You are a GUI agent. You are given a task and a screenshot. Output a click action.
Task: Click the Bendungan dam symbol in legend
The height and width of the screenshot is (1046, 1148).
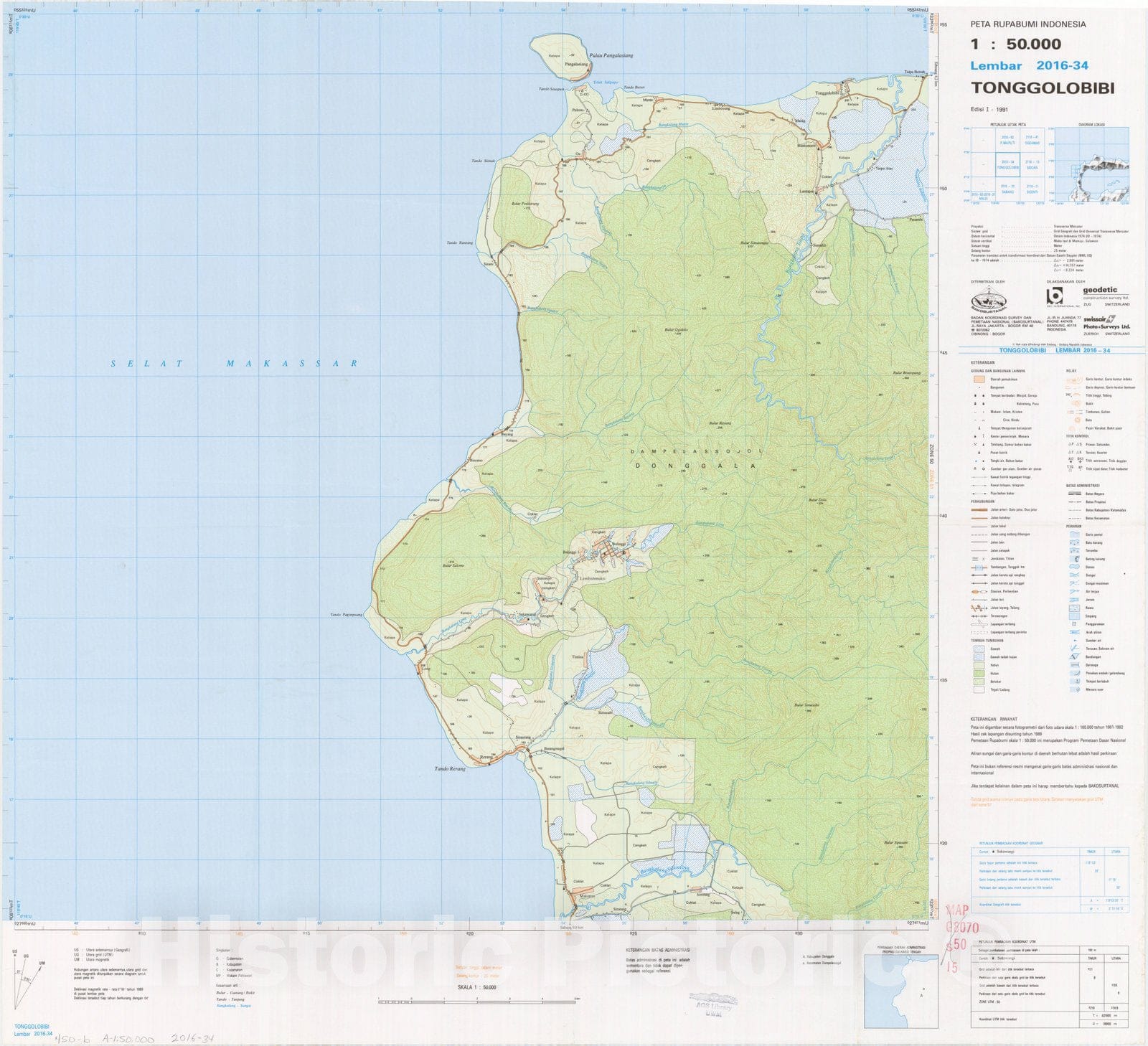point(1074,656)
